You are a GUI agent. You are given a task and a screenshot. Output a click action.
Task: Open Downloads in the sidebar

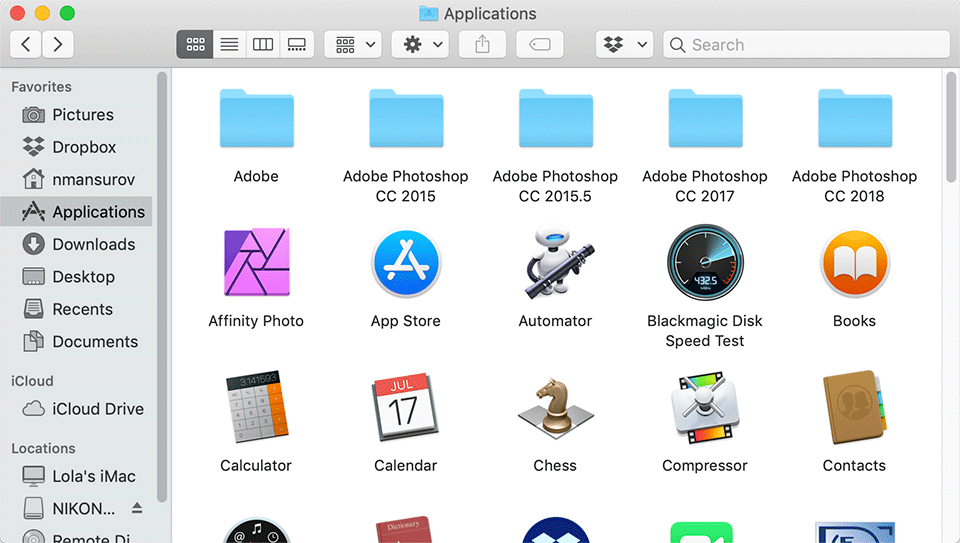tap(77, 244)
